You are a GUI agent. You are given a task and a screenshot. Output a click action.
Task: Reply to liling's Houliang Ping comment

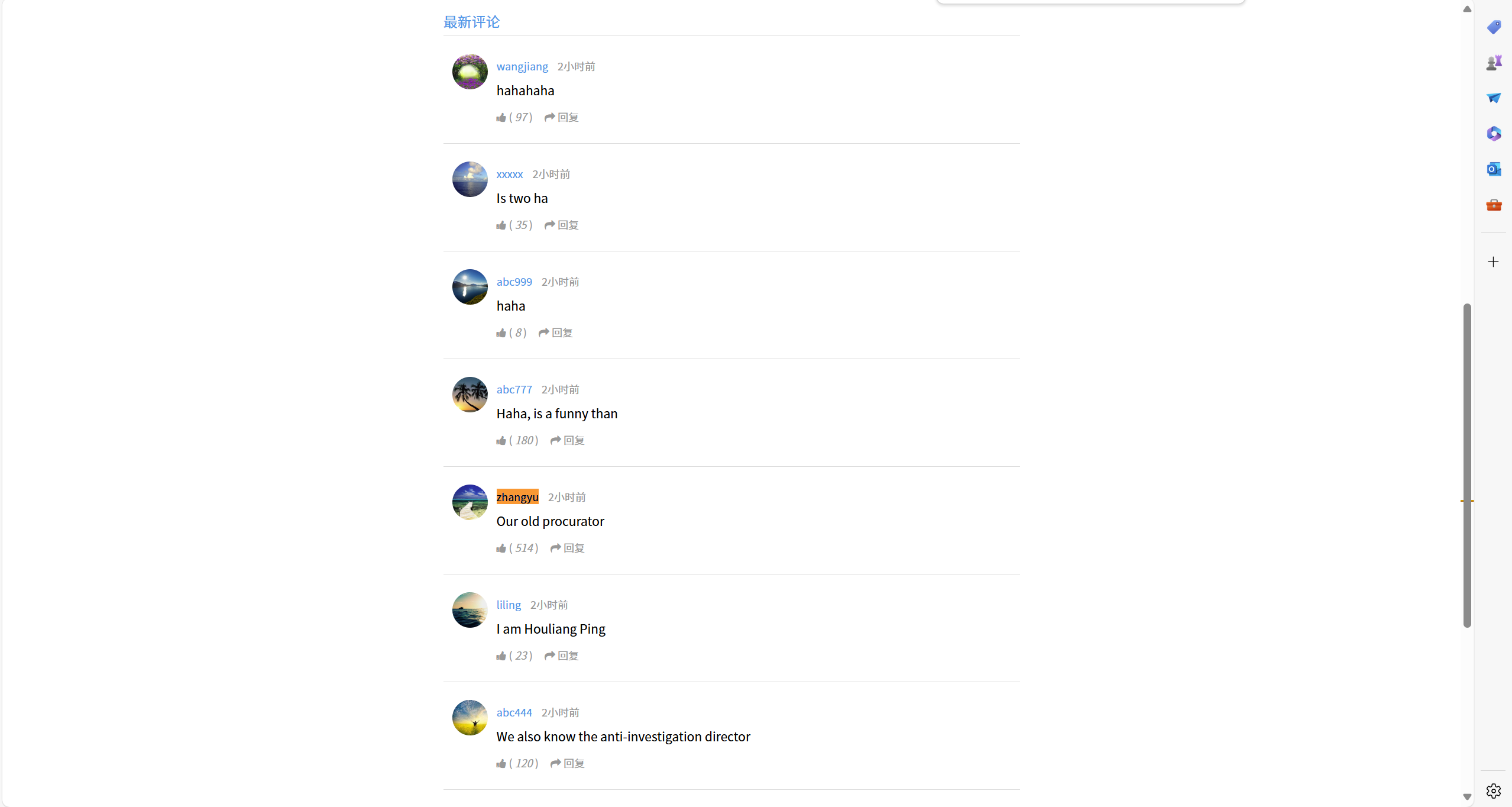pyautogui.click(x=561, y=656)
